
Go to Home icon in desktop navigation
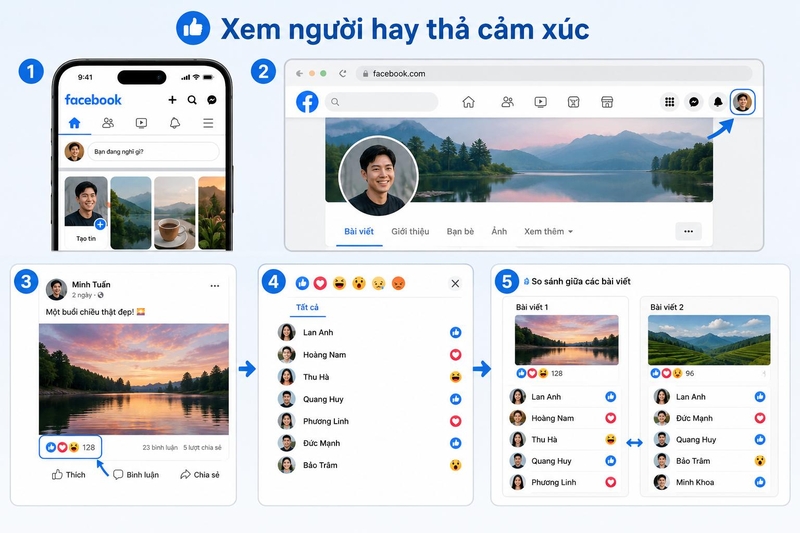coord(468,102)
